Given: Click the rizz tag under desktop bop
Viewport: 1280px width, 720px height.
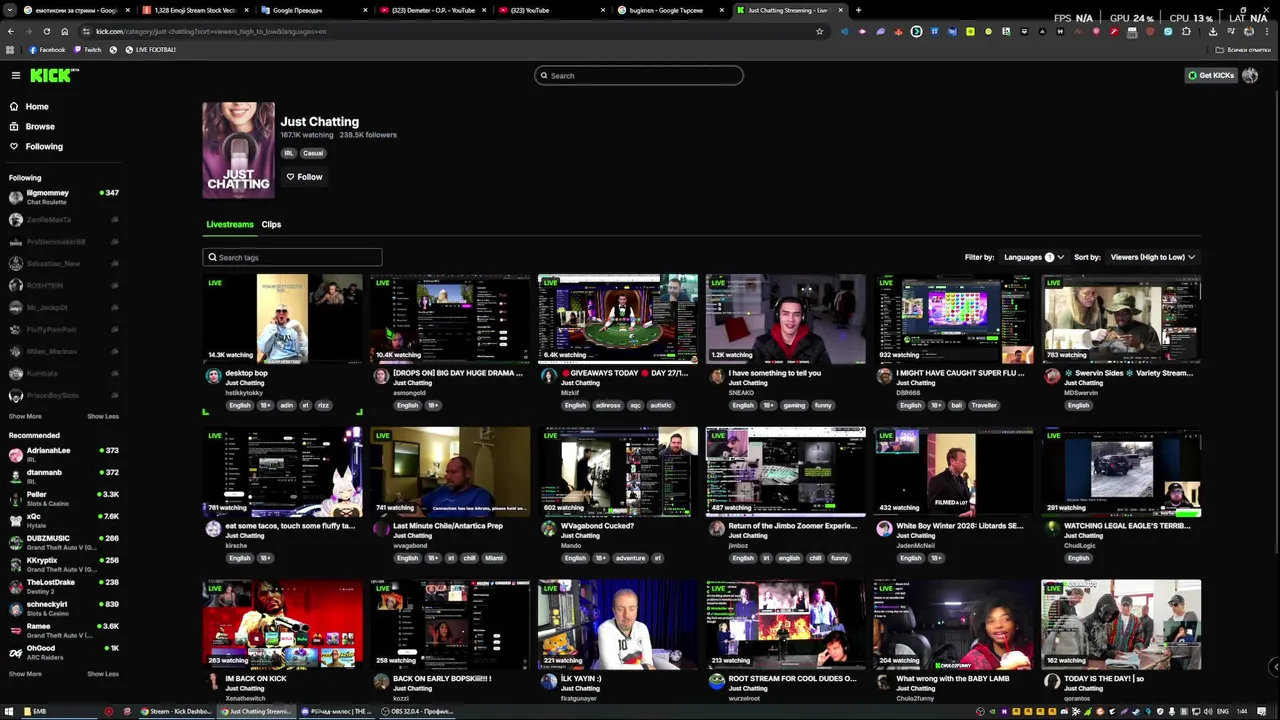Looking at the screenshot, I should pyautogui.click(x=323, y=405).
